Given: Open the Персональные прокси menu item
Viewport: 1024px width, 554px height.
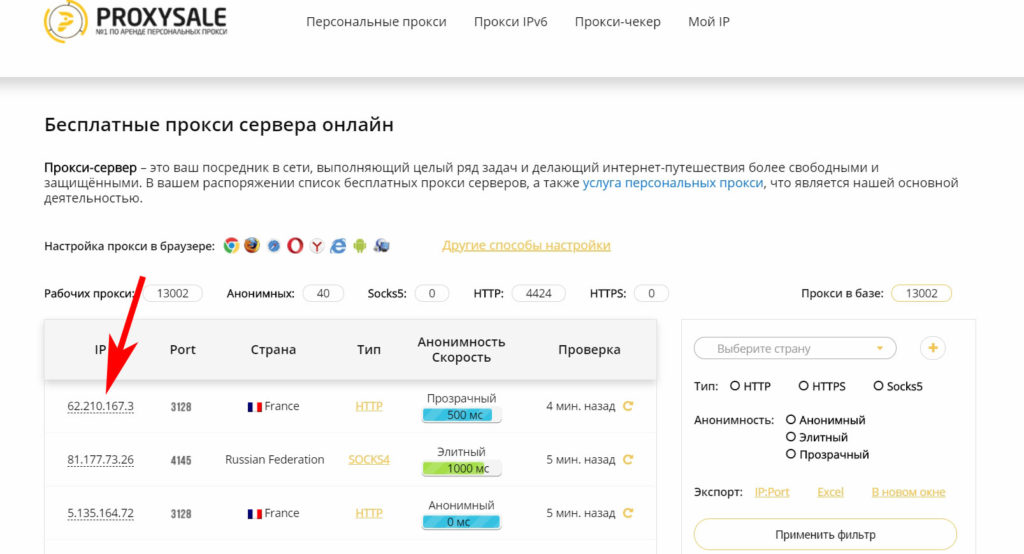Looking at the screenshot, I should [x=376, y=22].
